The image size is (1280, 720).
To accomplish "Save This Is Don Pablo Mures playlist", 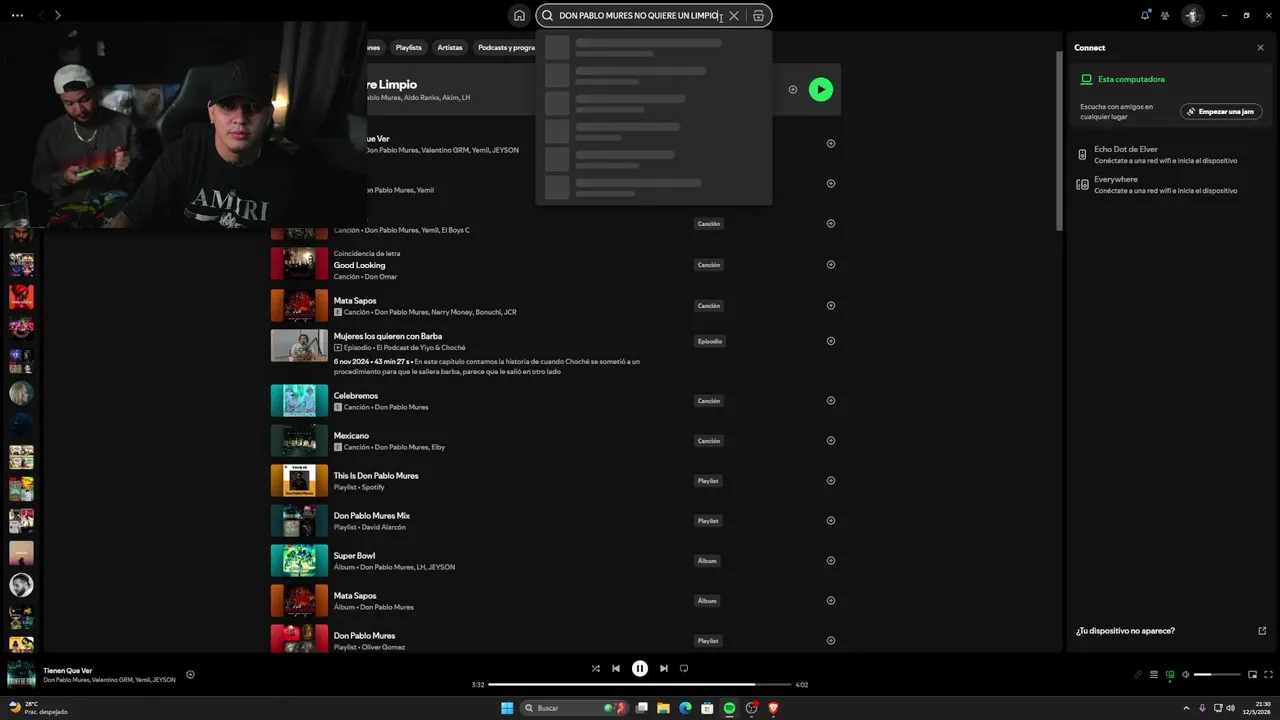I will pos(831,480).
